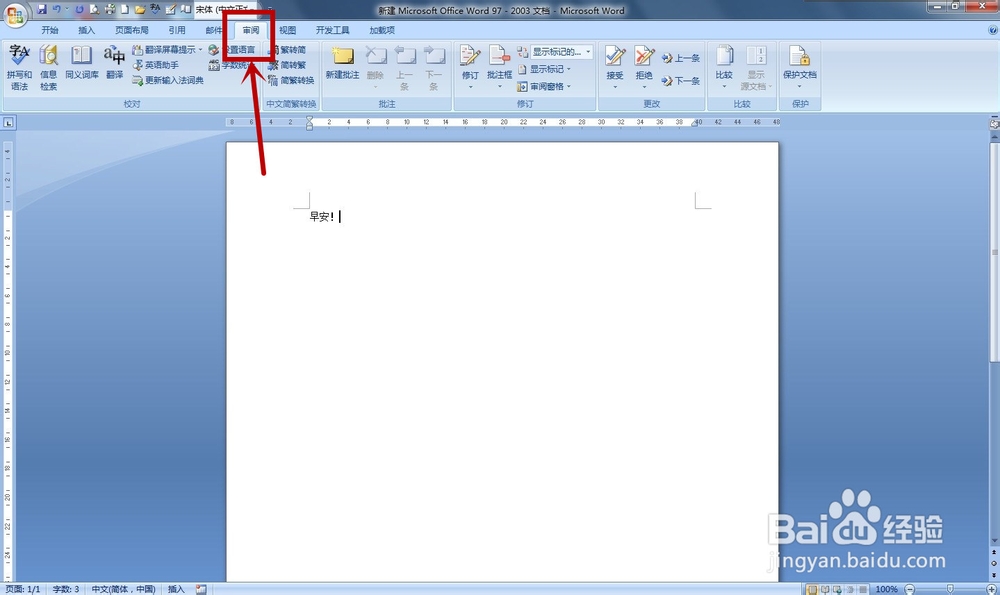Open the 英语助手 English assistant
Screen dimensions: 1000x595
pos(156,65)
